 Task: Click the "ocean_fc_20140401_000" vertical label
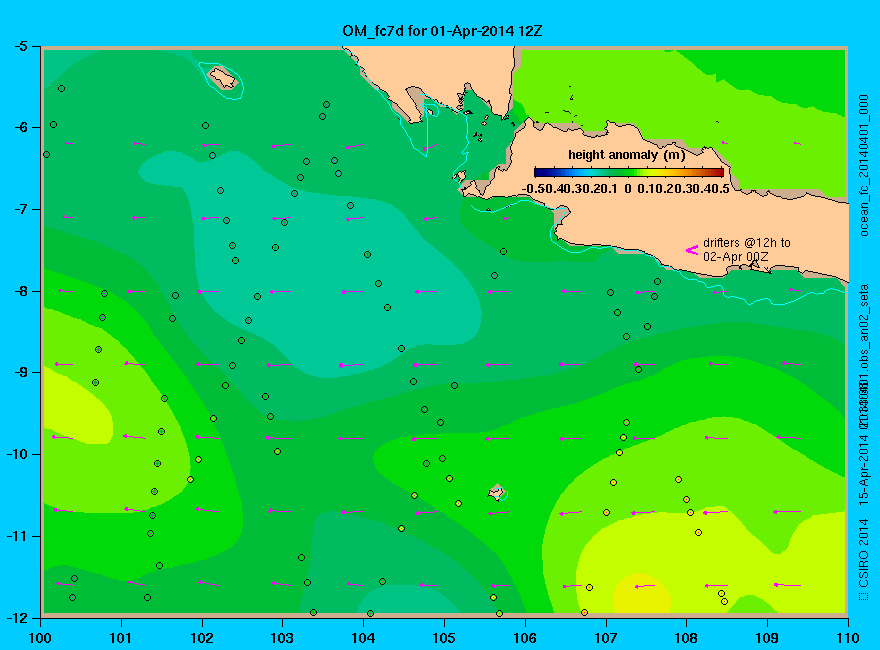coord(864,166)
